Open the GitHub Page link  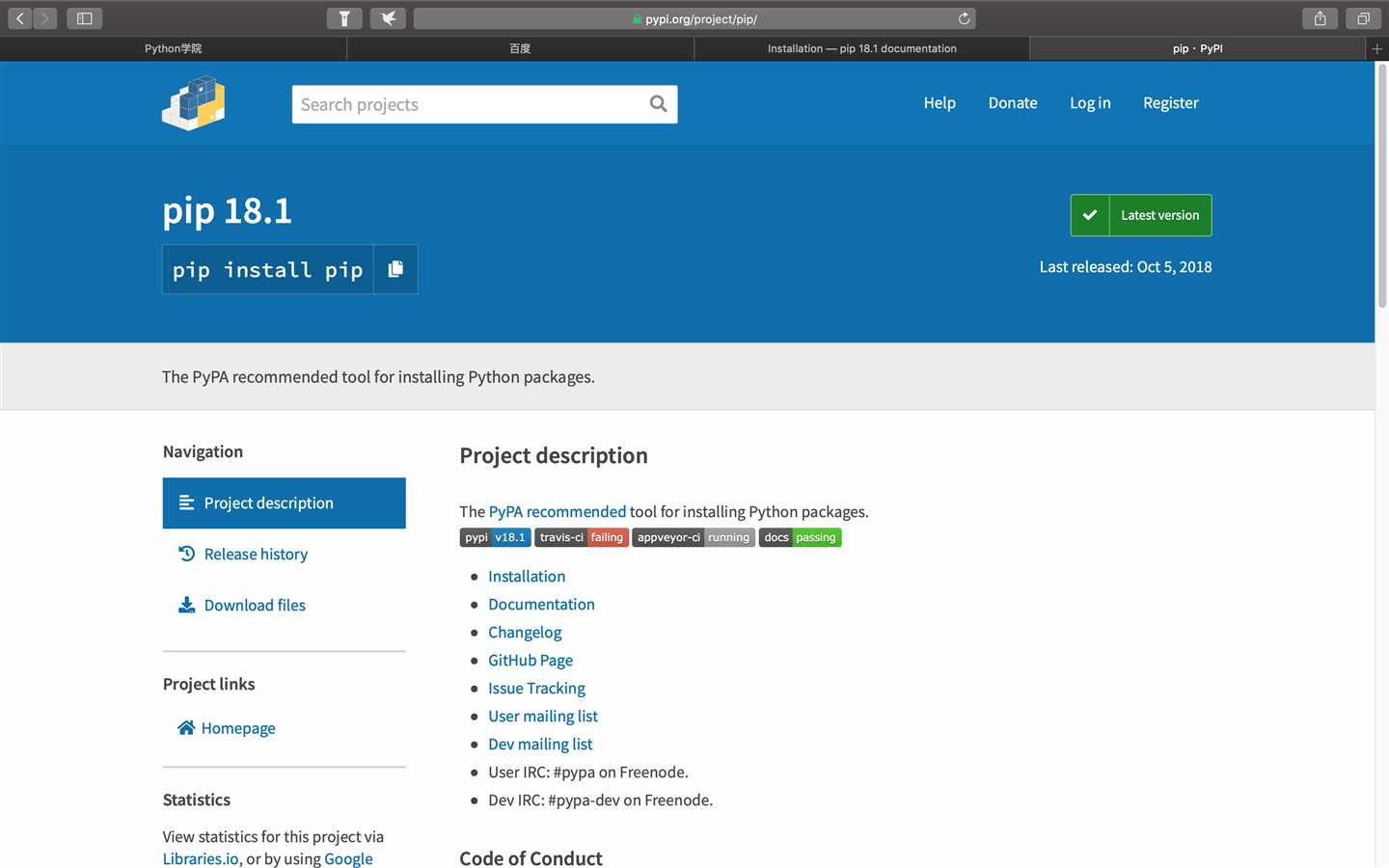(x=531, y=660)
